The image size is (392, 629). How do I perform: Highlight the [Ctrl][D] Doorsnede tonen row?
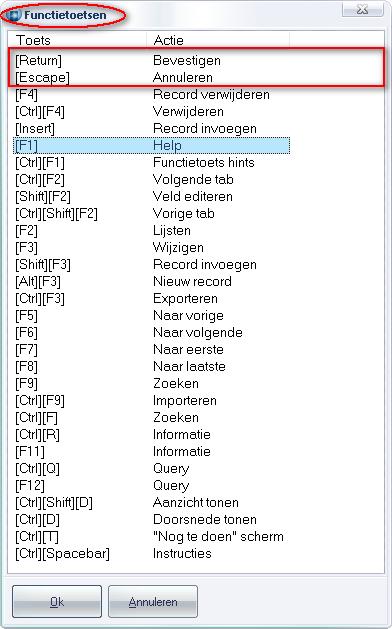click(152, 519)
